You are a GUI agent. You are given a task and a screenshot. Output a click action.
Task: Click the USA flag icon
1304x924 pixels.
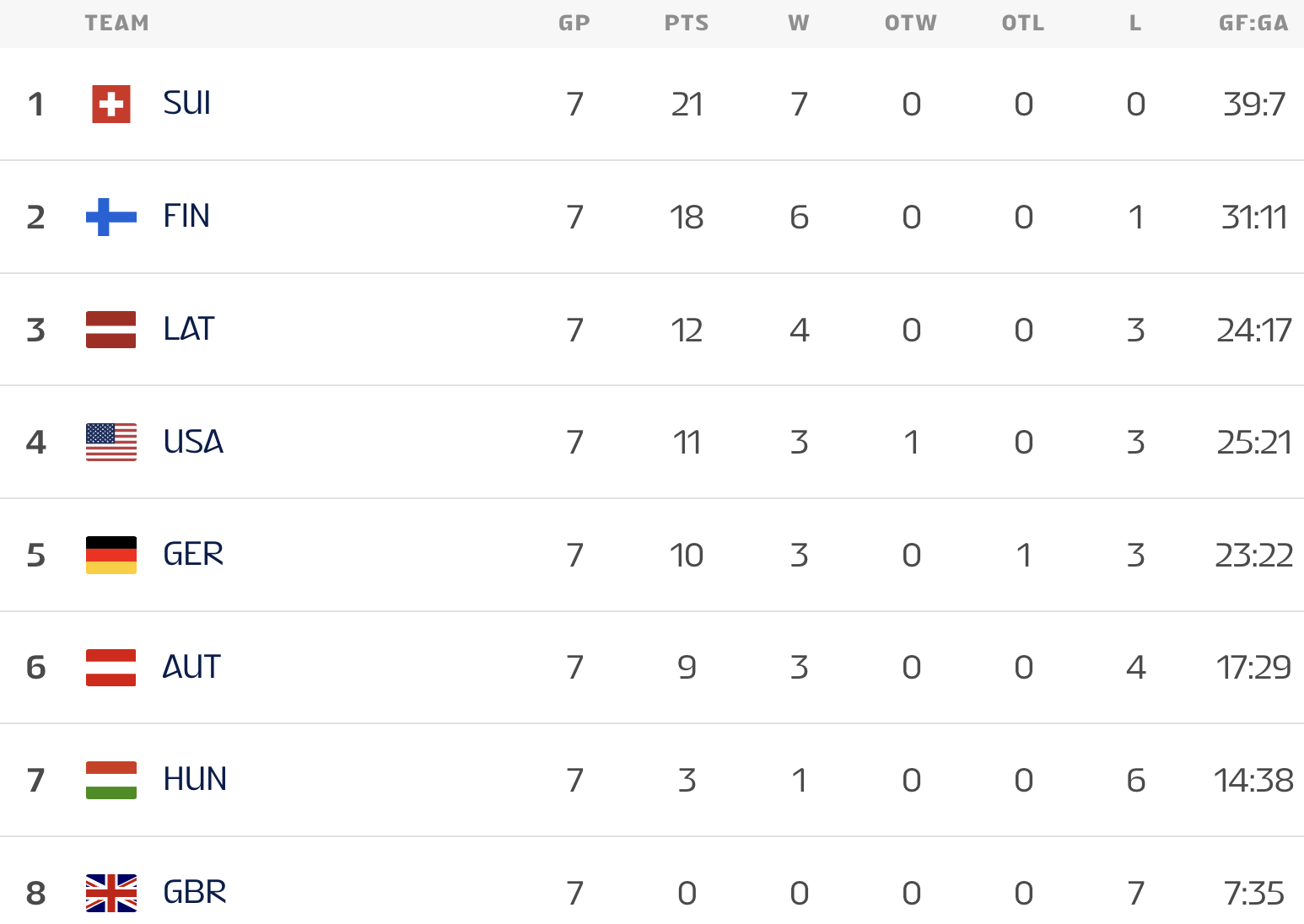[111, 442]
